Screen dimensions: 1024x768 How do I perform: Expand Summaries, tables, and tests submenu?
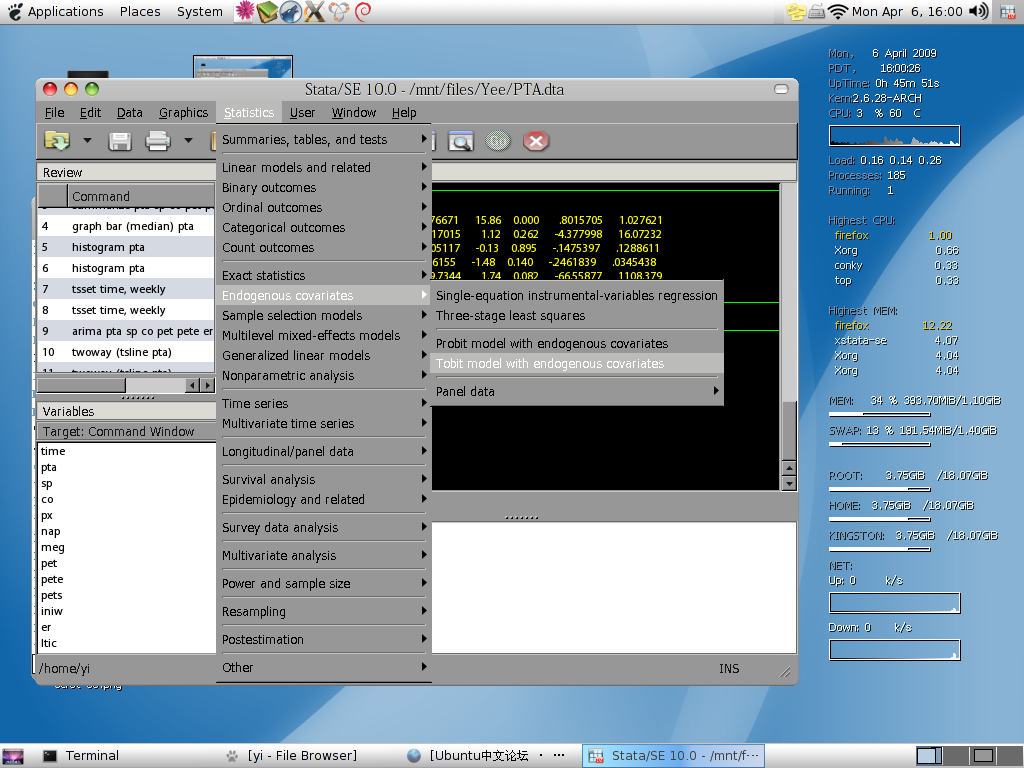[x=324, y=139]
